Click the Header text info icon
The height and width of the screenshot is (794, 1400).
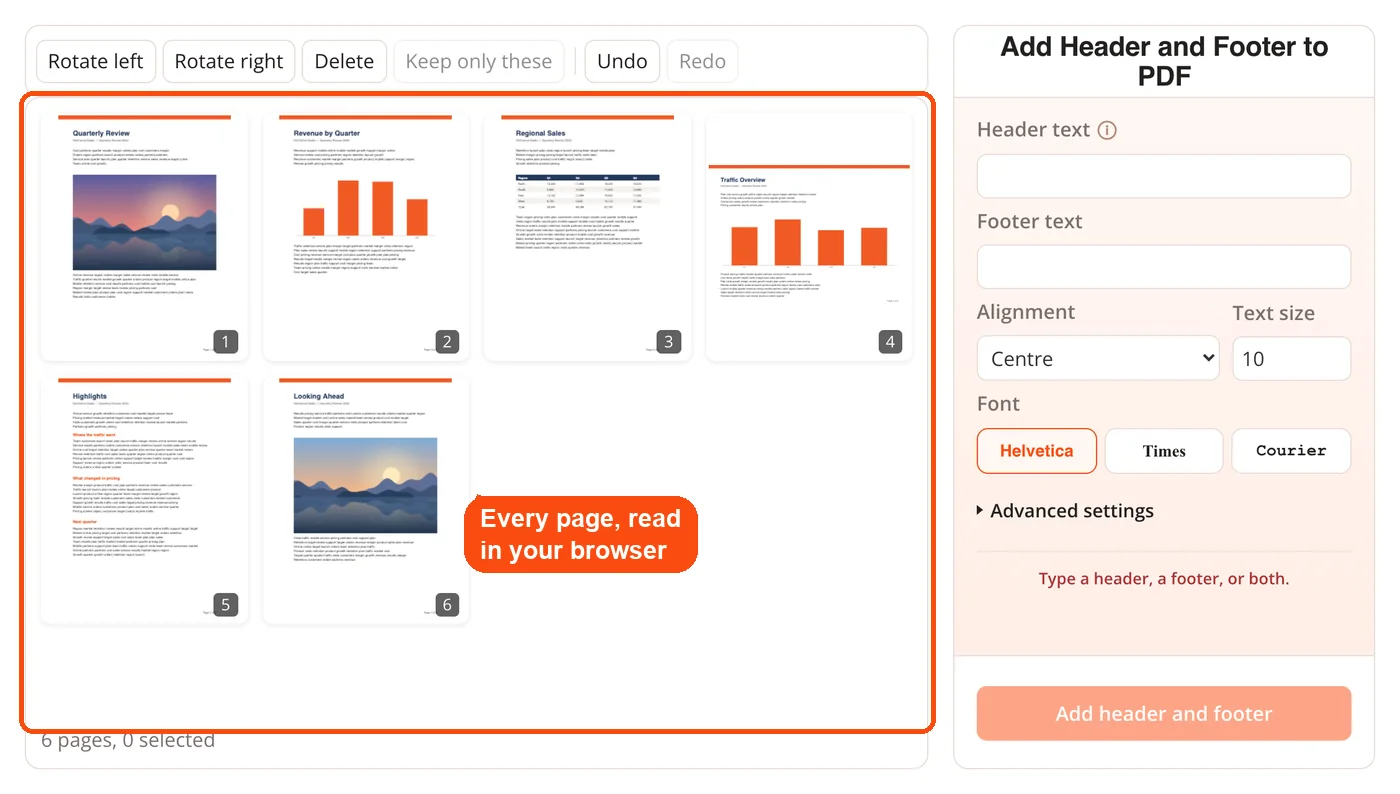coord(1107,130)
